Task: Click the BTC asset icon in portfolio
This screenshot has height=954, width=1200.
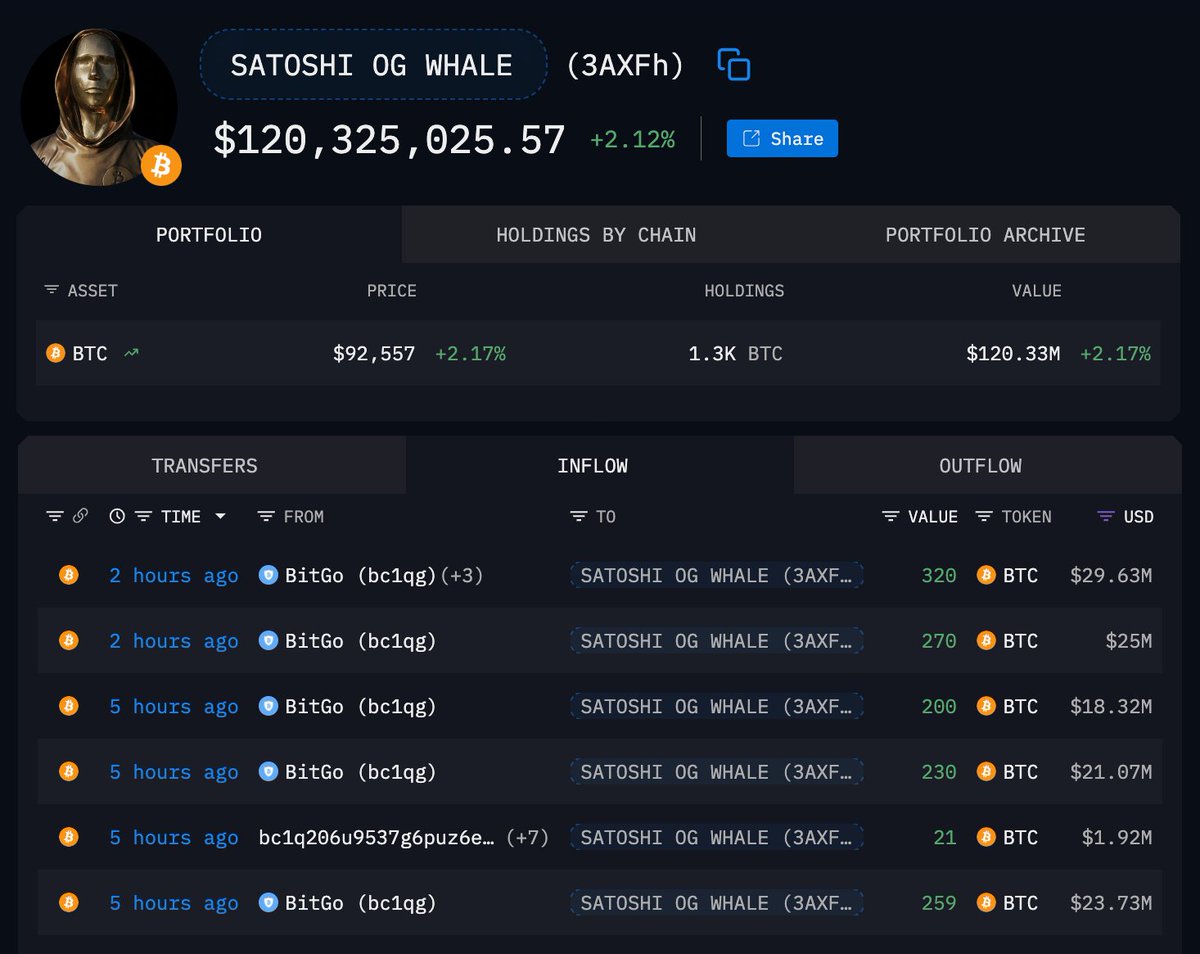Action: (56, 353)
